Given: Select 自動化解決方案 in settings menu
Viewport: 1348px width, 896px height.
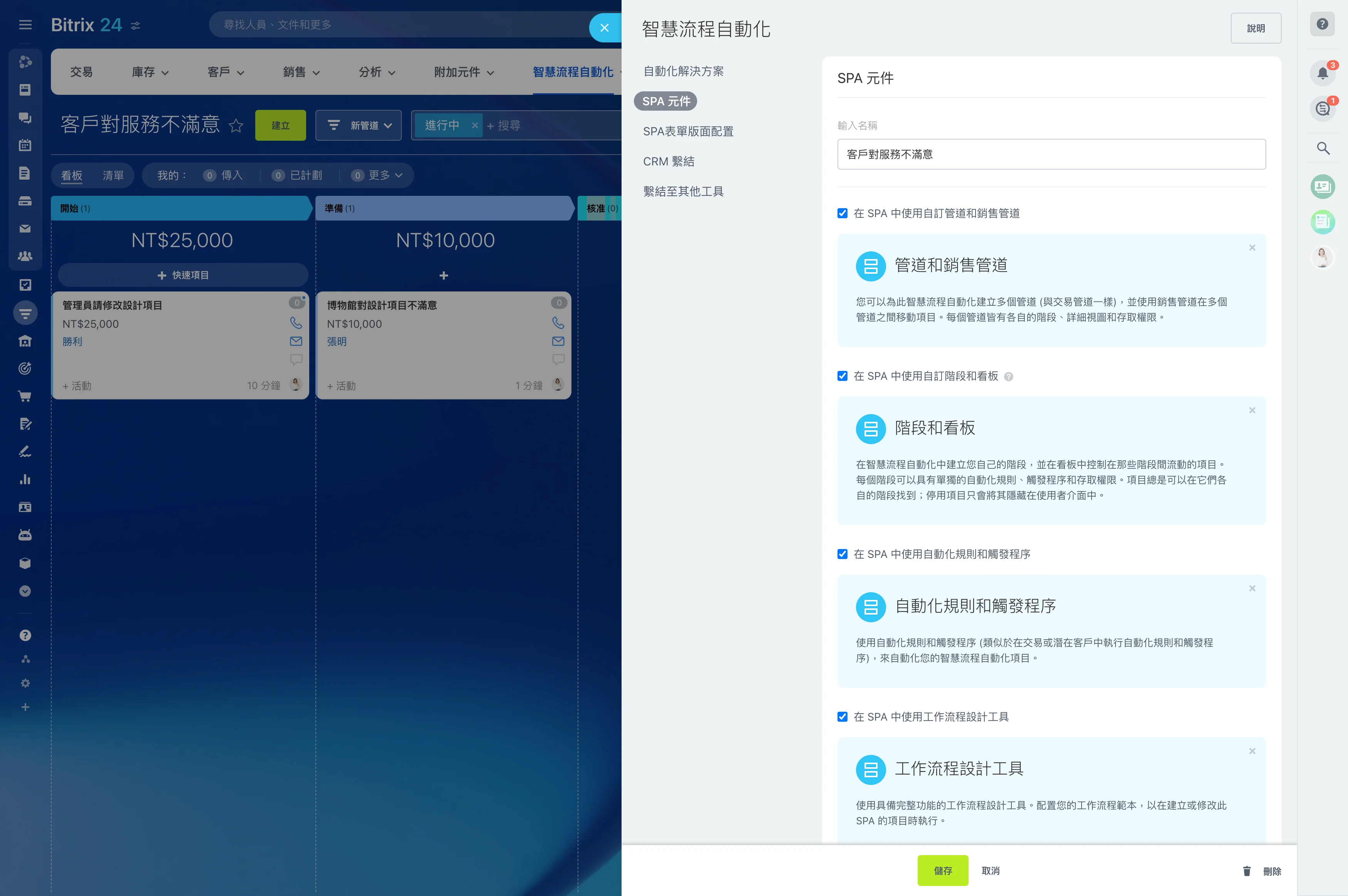Looking at the screenshot, I should coord(683,71).
